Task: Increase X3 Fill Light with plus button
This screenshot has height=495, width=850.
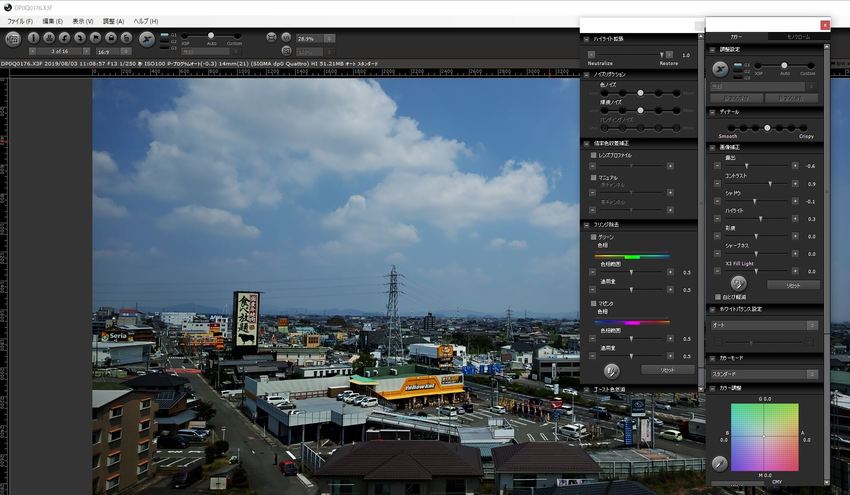Action: point(795,271)
